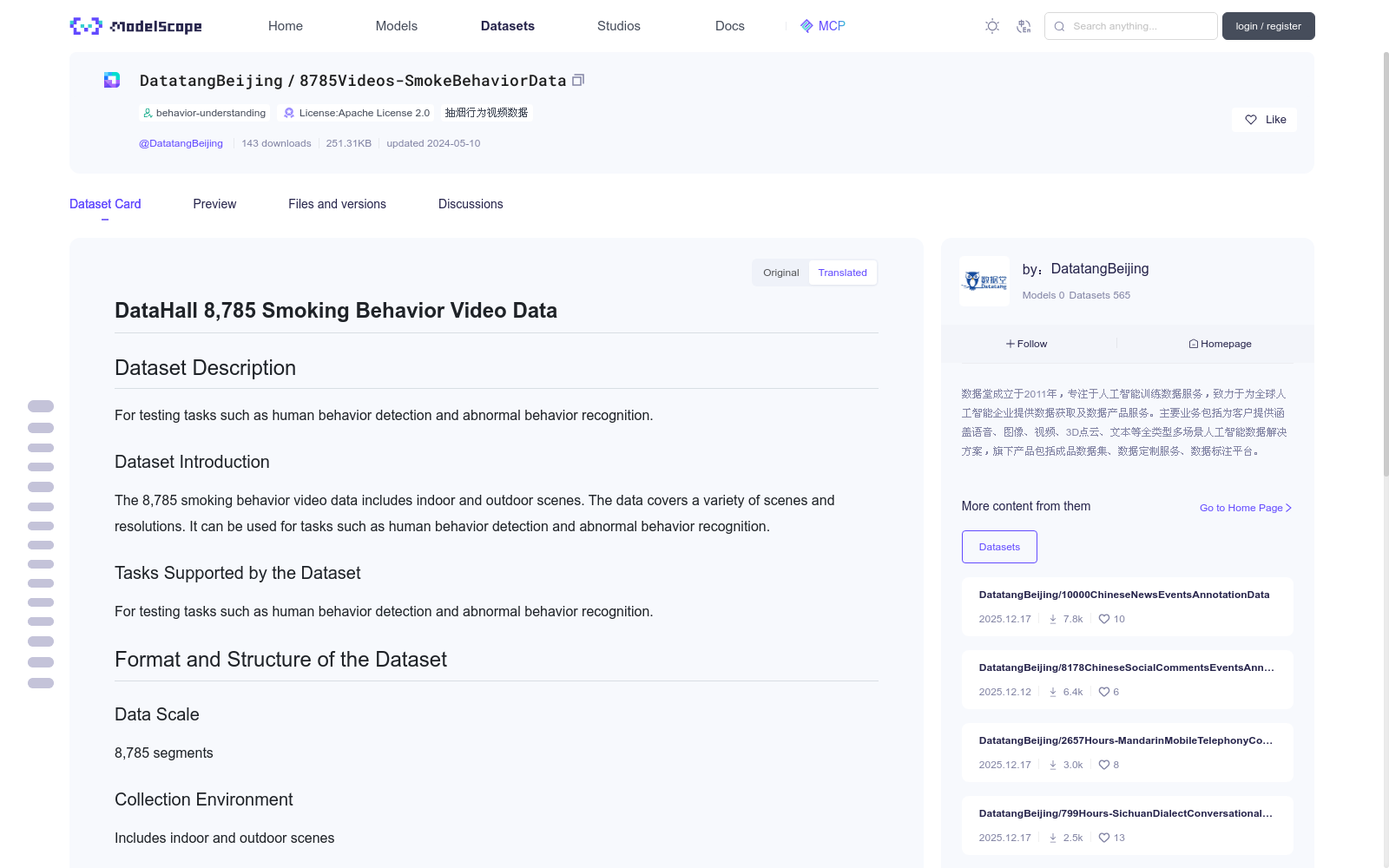Image resolution: width=1389 pixels, height=868 pixels.
Task: Click the Search anything input field
Action: point(1131,26)
